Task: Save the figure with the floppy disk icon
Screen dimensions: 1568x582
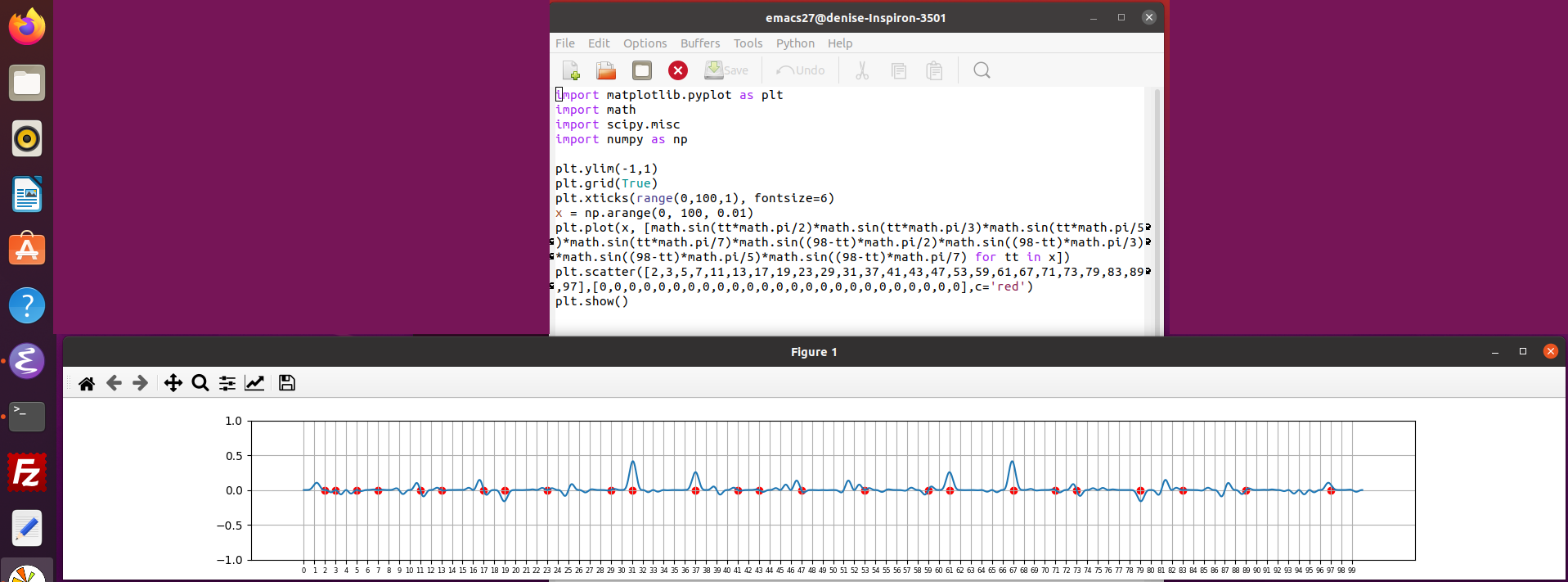Action: pyautogui.click(x=286, y=383)
